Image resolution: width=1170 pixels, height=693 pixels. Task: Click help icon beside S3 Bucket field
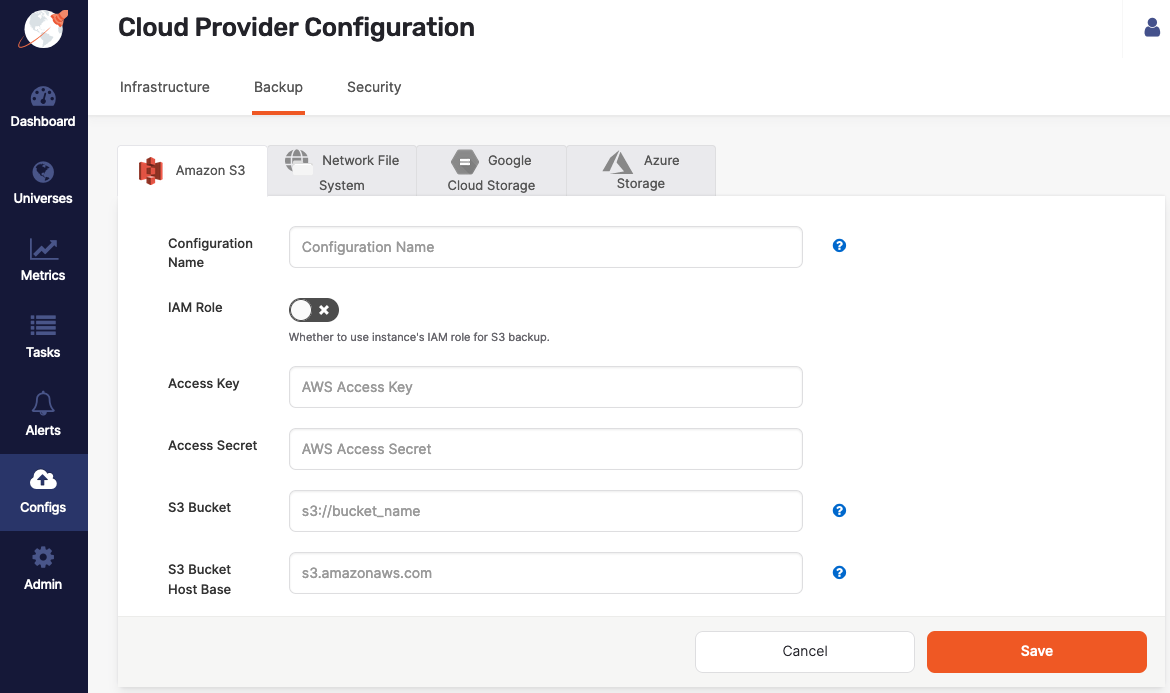click(839, 511)
